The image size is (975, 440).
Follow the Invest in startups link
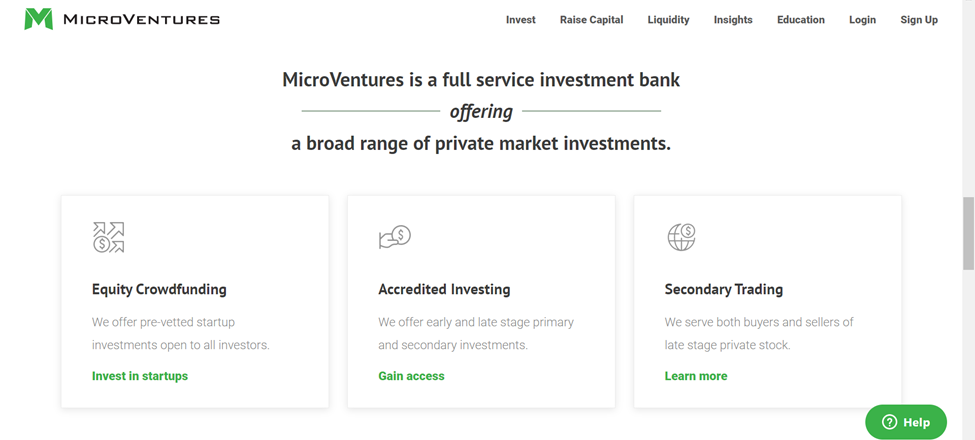[x=140, y=376]
